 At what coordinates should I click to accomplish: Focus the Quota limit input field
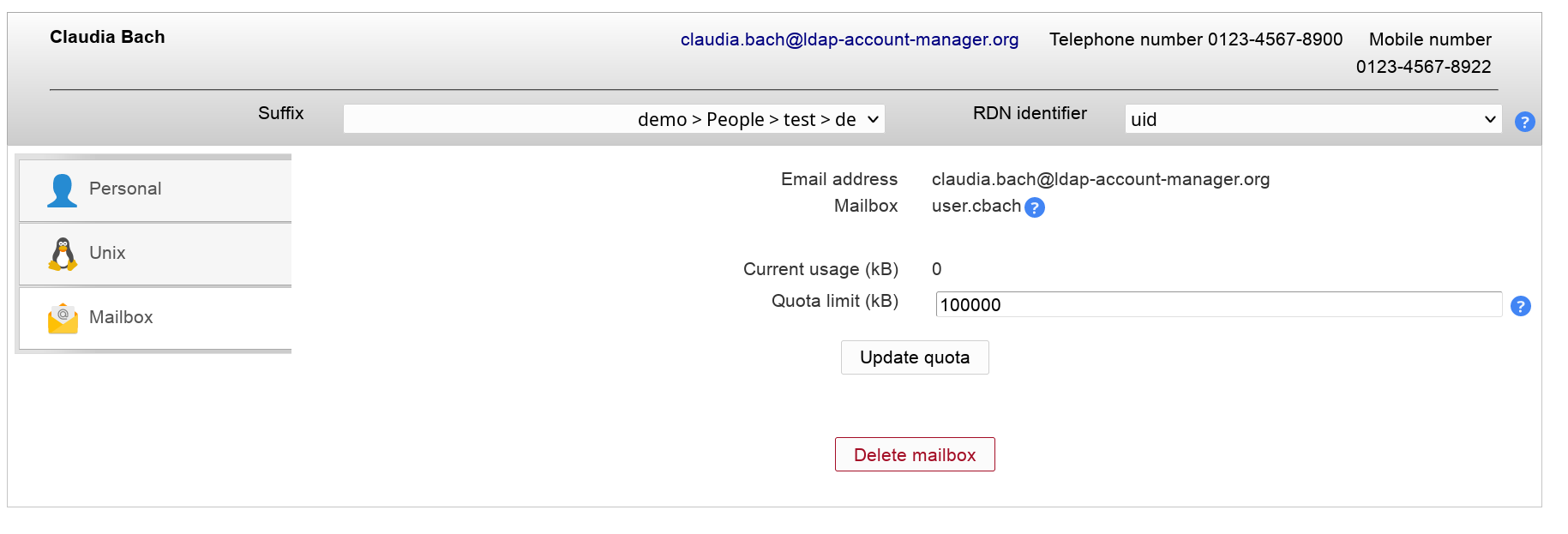pos(1217,304)
